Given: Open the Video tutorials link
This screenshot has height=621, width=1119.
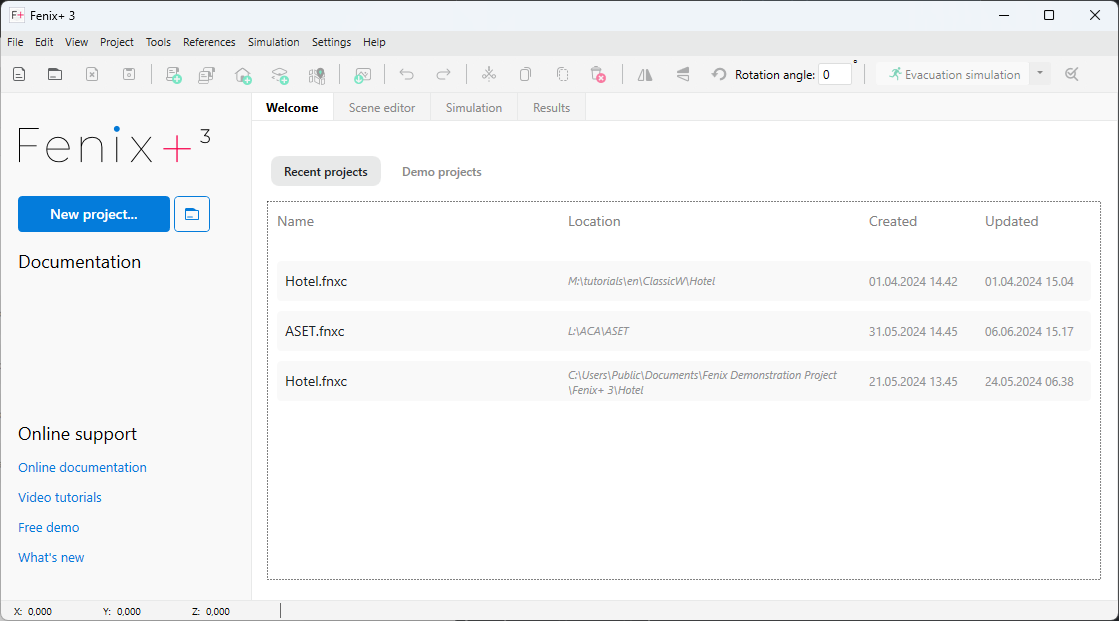Looking at the screenshot, I should point(59,497).
